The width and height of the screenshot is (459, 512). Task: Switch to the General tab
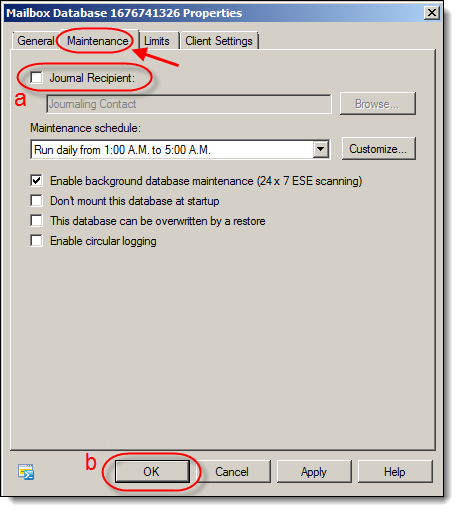(x=35, y=41)
